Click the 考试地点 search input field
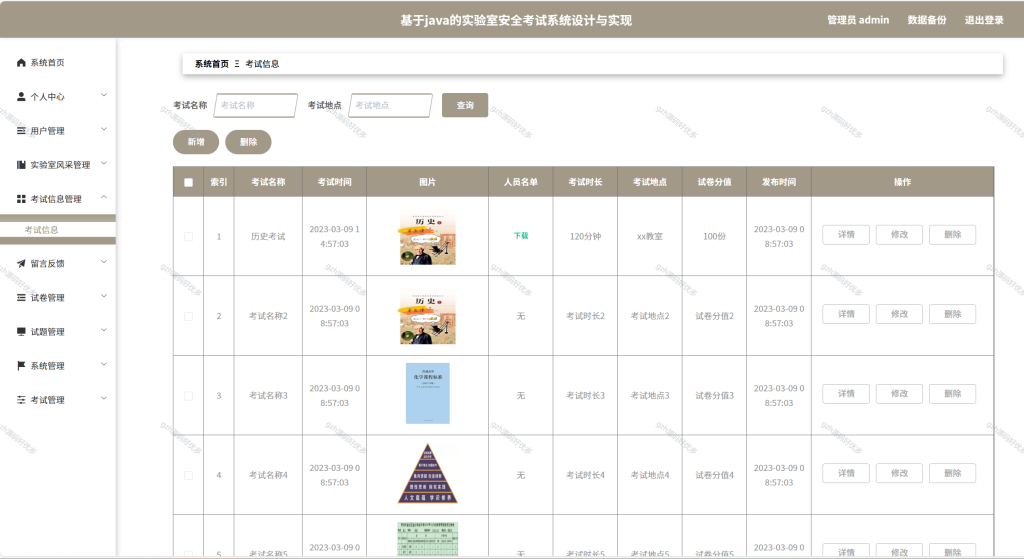Viewport: 1024px width, 559px height. pyautogui.click(x=391, y=105)
